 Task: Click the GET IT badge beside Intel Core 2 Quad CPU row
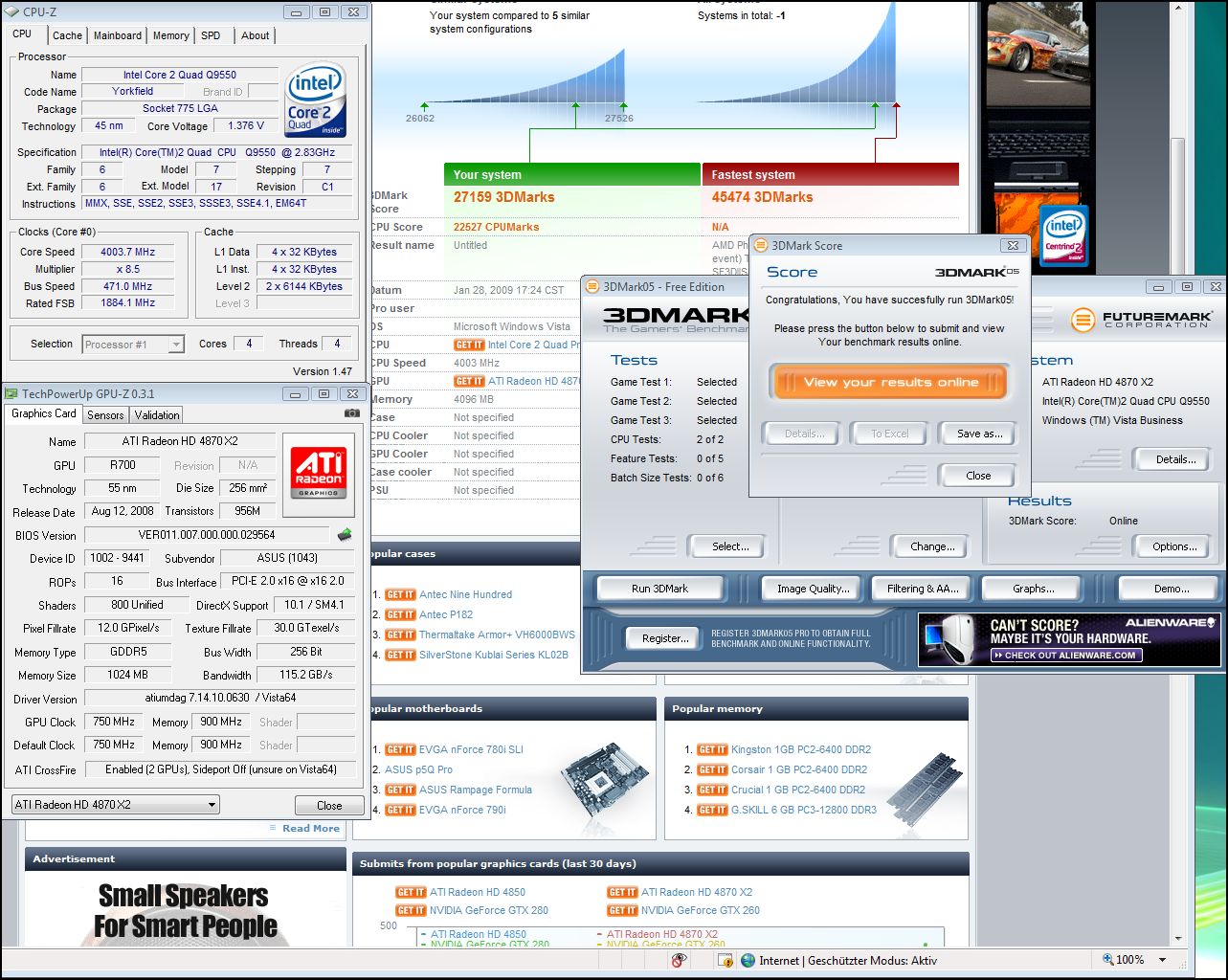pos(469,345)
